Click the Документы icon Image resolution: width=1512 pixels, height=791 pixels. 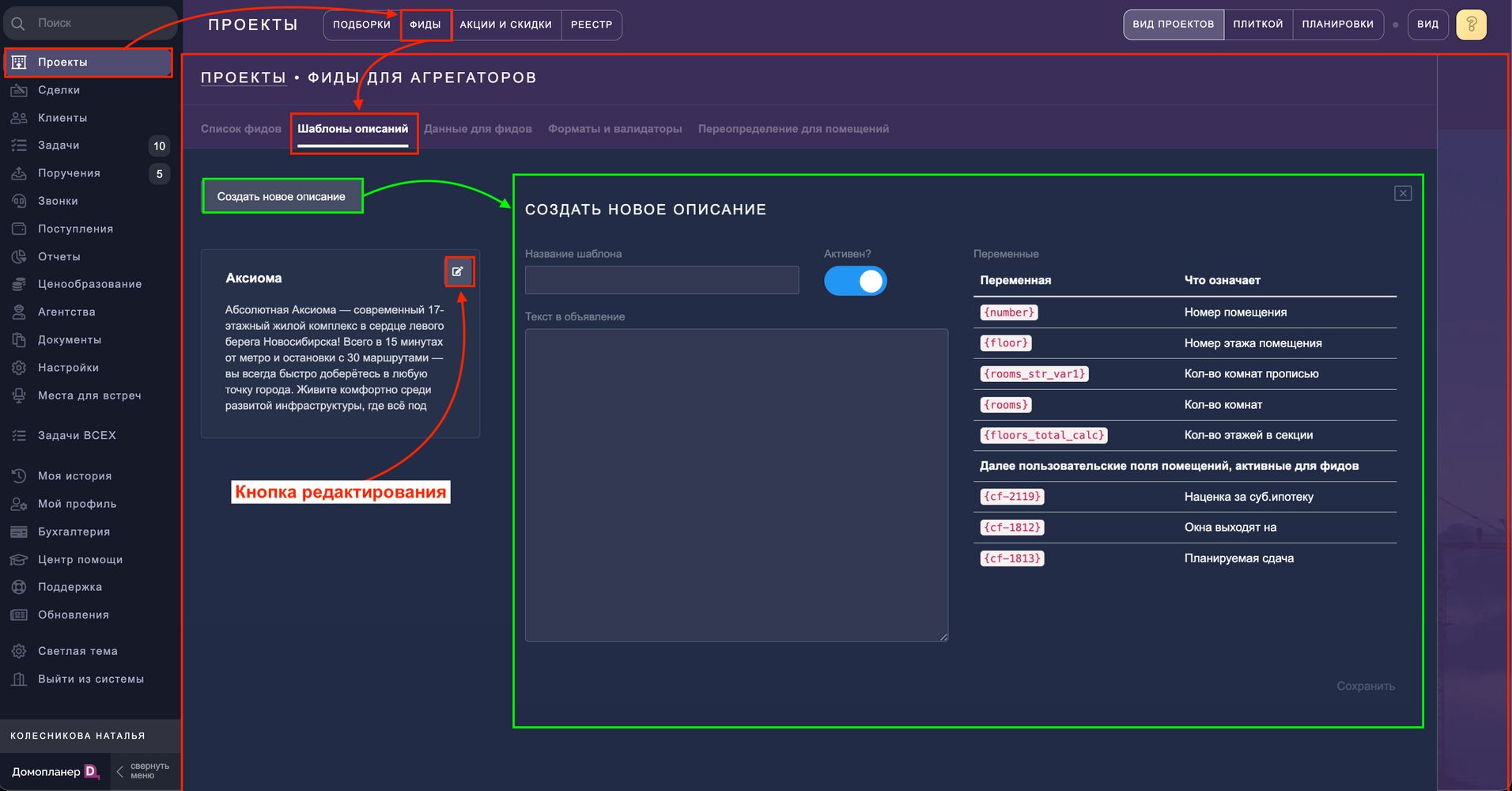[x=19, y=340]
